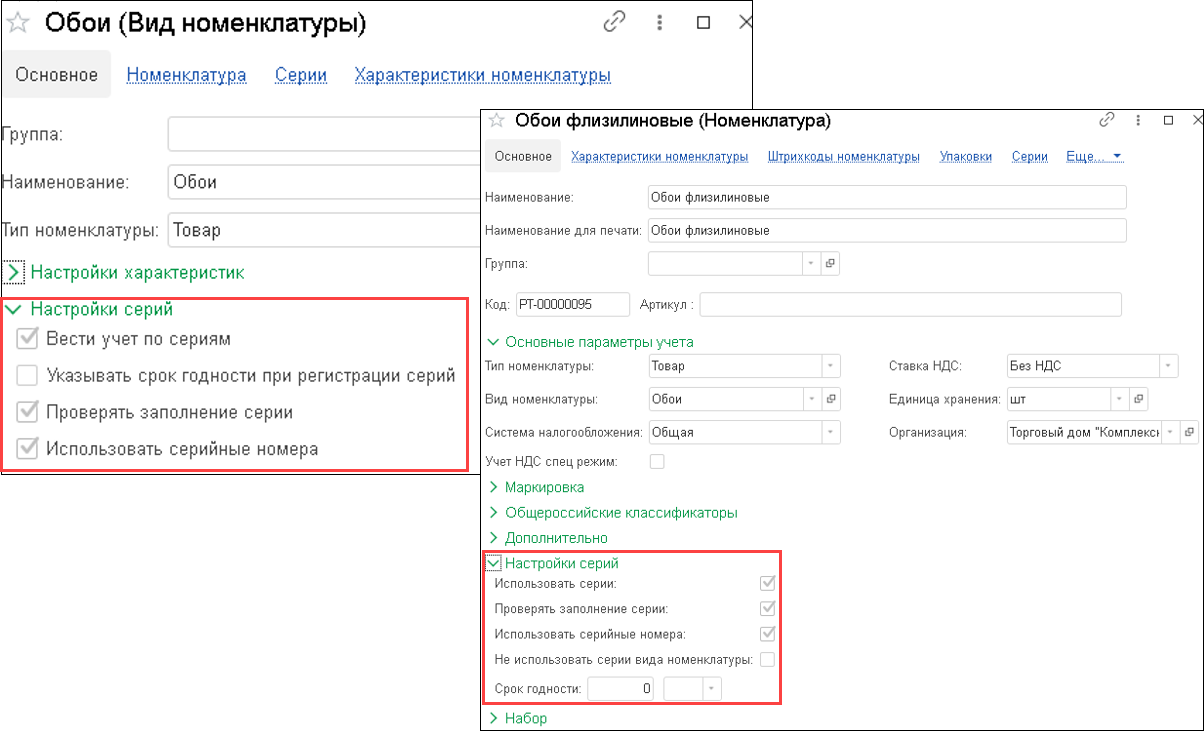Click the Еще... more tabs button

[x=1094, y=156]
